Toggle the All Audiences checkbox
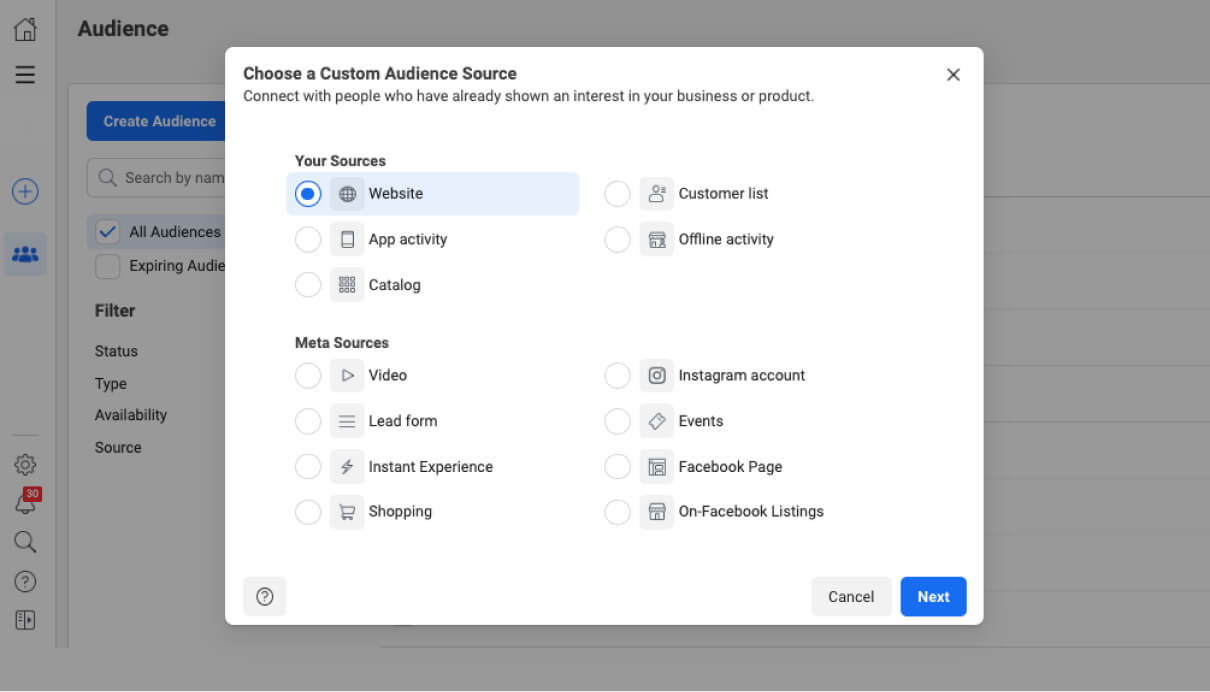 [107, 232]
